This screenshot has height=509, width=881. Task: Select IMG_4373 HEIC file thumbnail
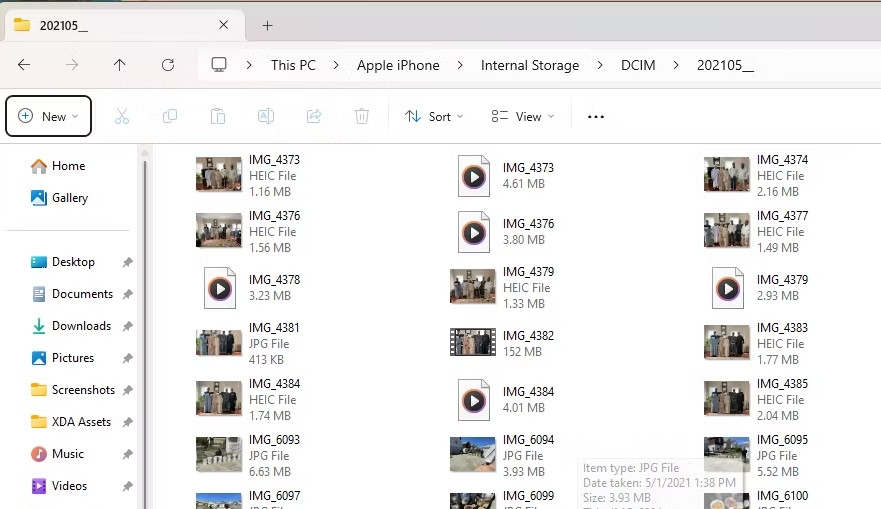click(219, 174)
